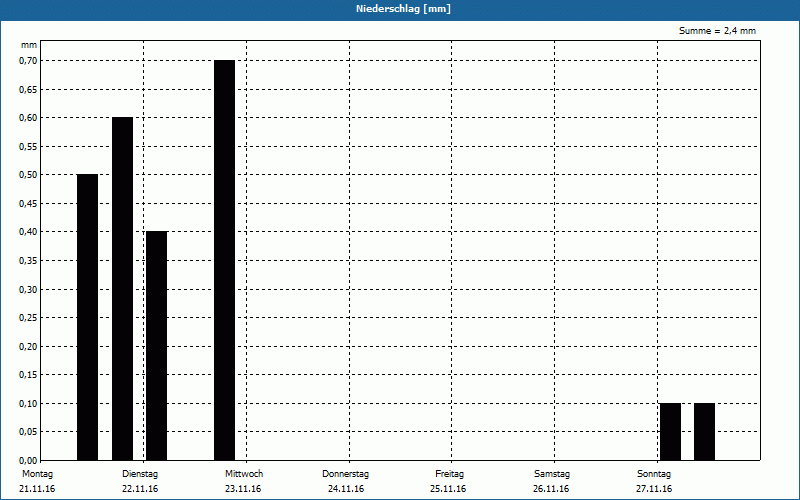
Task: Click the 0,45 y-axis value
Action: point(28,204)
